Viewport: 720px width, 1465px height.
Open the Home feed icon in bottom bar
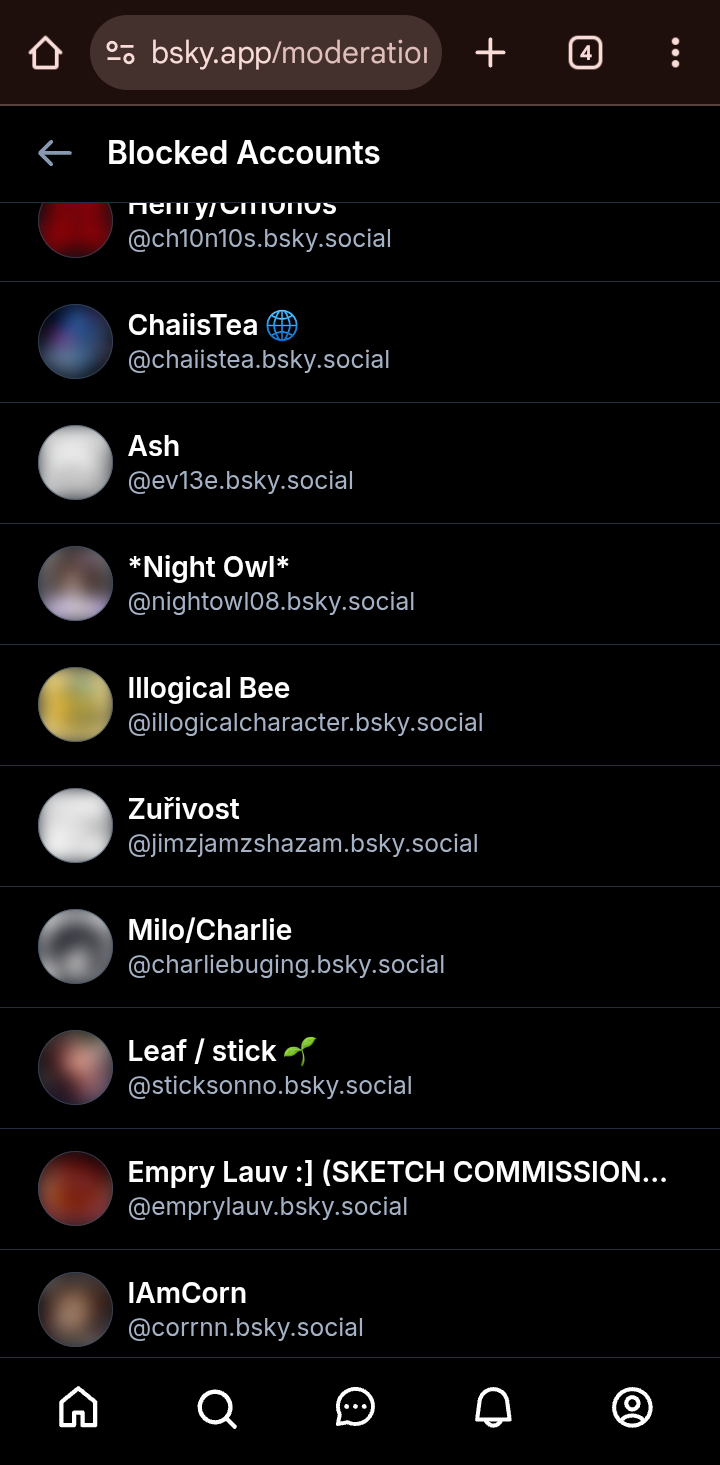tap(79, 1407)
